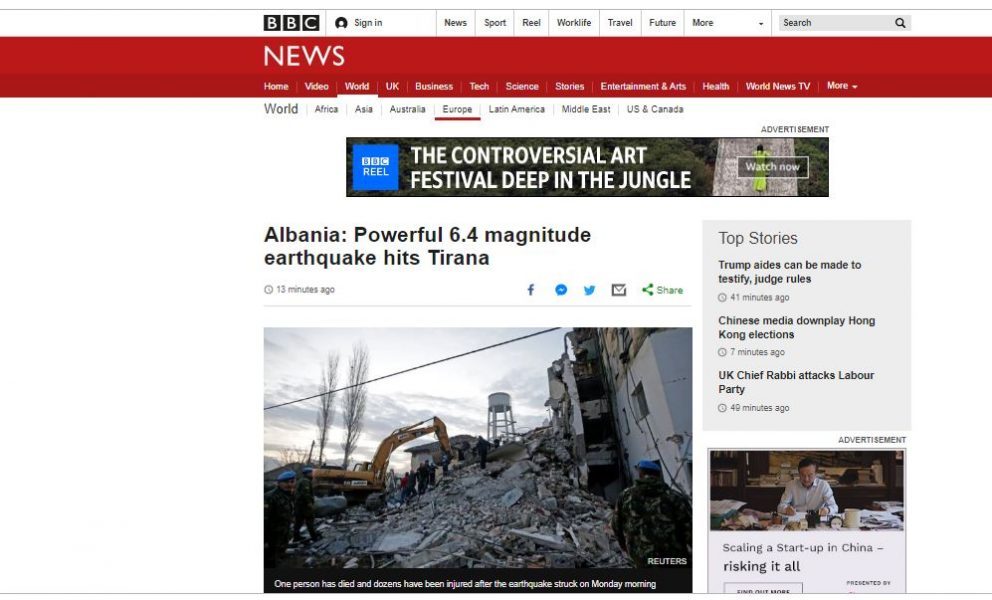This screenshot has width=992, height=600.
Task: Email this article using envelope icon
Action: 619,290
